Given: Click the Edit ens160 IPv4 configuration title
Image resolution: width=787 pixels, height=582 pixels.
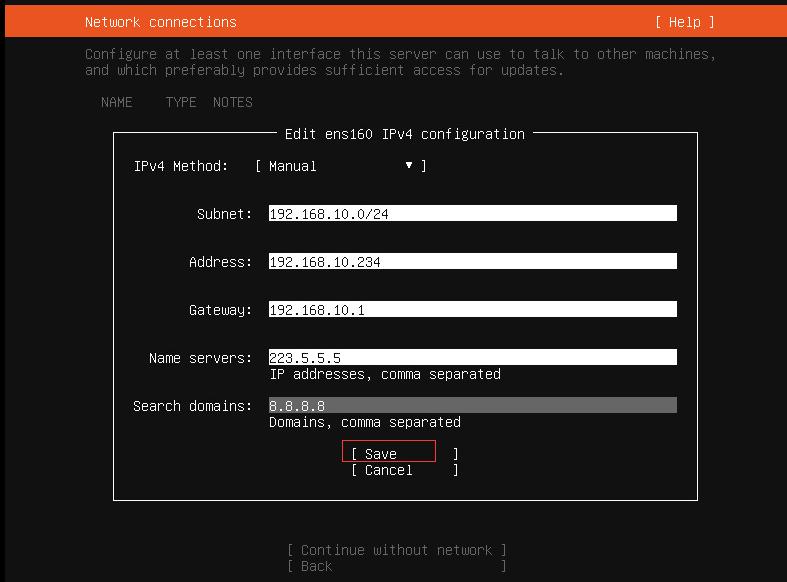Looking at the screenshot, I should (x=405, y=134).
